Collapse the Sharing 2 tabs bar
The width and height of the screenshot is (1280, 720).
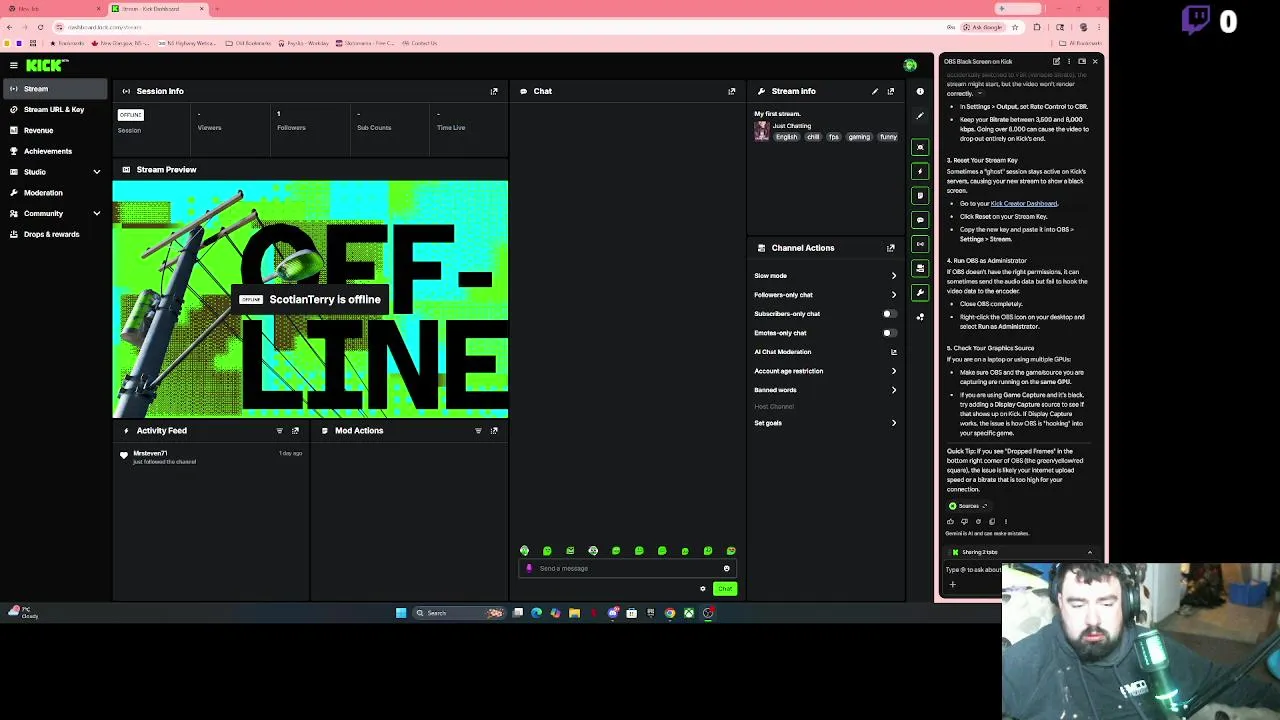click(1090, 552)
